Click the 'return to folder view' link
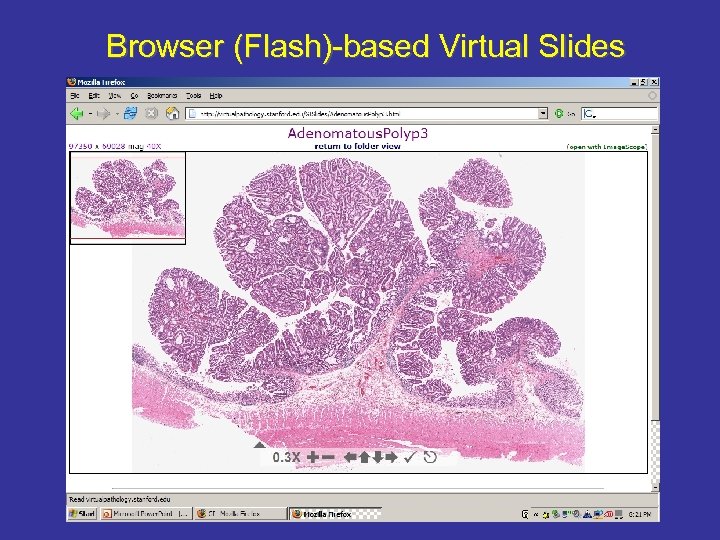Viewport: 720px width, 540px height. pos(358,146)
